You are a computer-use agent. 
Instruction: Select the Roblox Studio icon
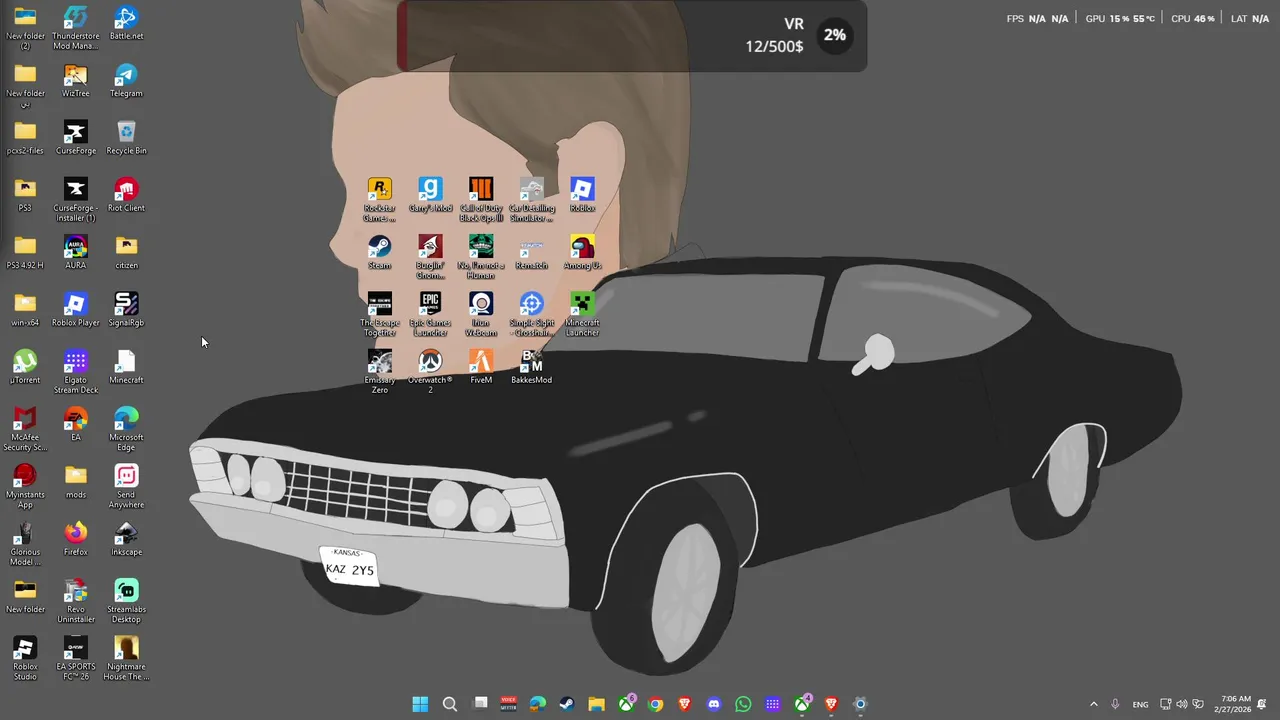coord(25,658)
